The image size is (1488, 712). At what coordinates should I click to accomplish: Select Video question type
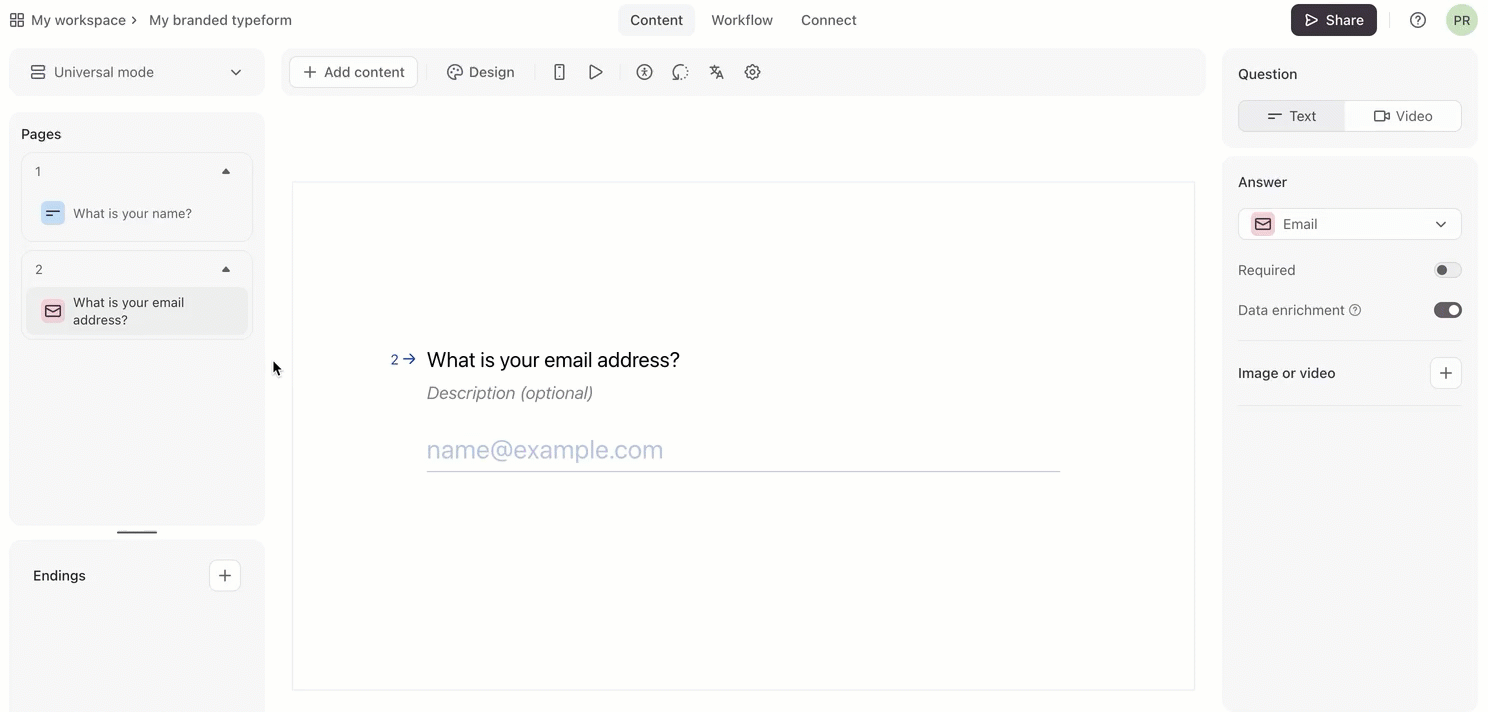click(x=1403, y=116)
